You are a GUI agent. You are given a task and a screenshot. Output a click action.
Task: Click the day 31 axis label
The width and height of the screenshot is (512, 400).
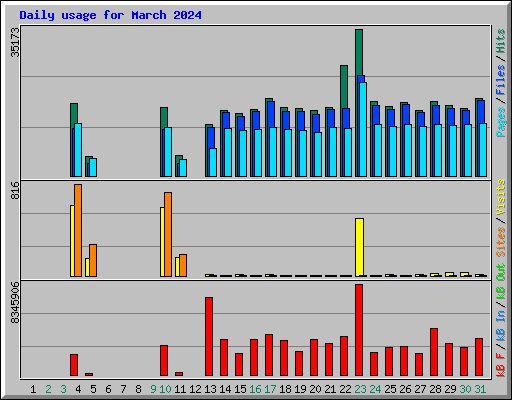[480, 389]
